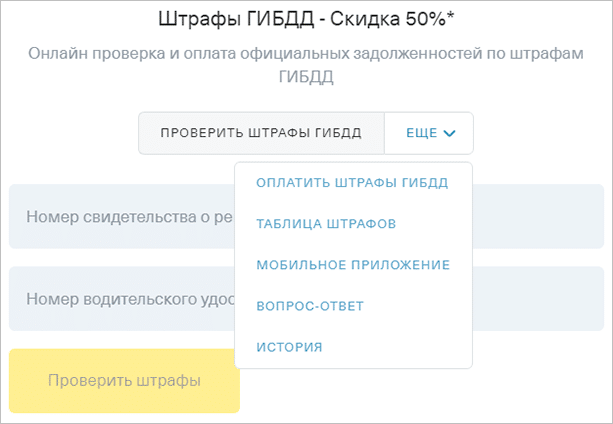This screenshot has height=424, width=613.
Task: Pay fines via the ОПЛАТИТЬ ШТРАФЫ link
Action: tap(352, 182)
